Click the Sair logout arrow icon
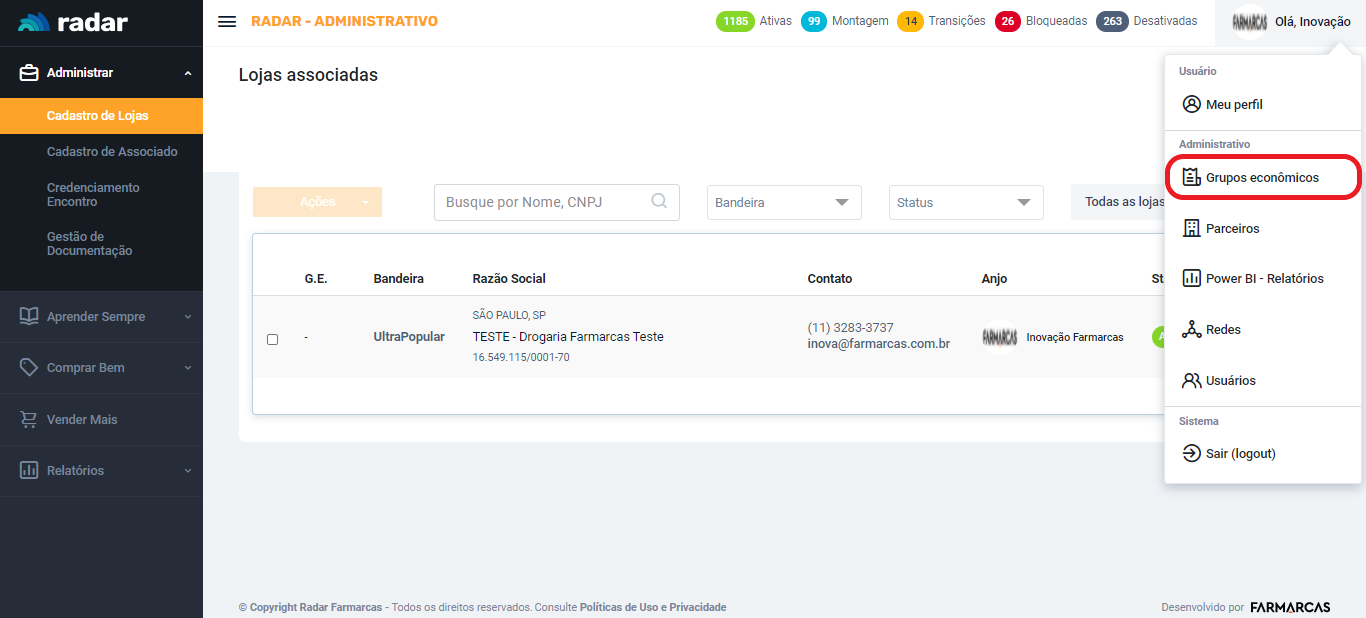The height and width of the screenshot is (618, 1366). [1191, 454]
